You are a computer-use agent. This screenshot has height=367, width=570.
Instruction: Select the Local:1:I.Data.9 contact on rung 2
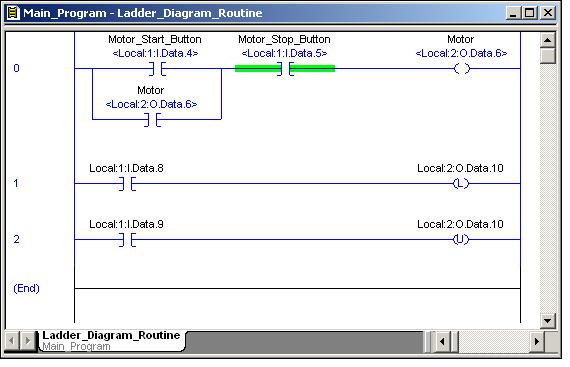[x=127, y=240]
